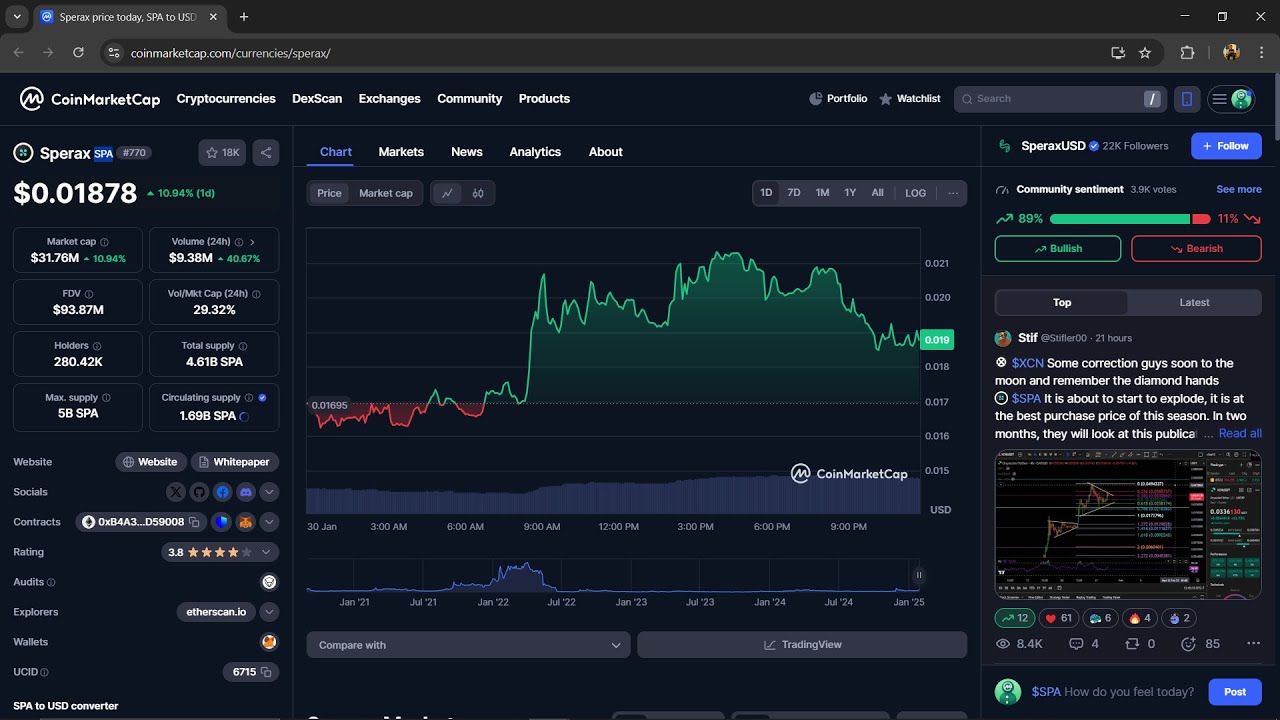Click the CoinMarketCap search field
This screenshot has width=1280, height=720.
point(1060,99)
